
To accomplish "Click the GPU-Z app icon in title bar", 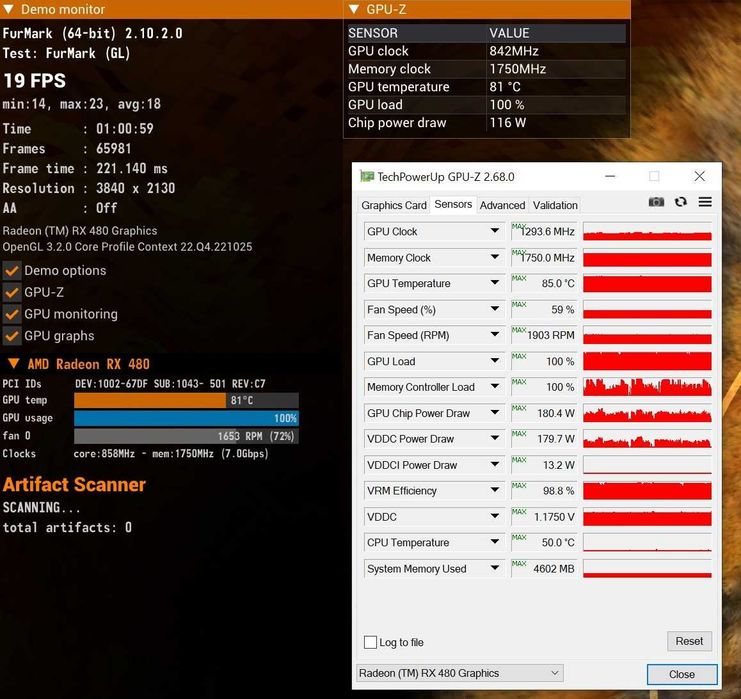I will click(x=367, y=176).
